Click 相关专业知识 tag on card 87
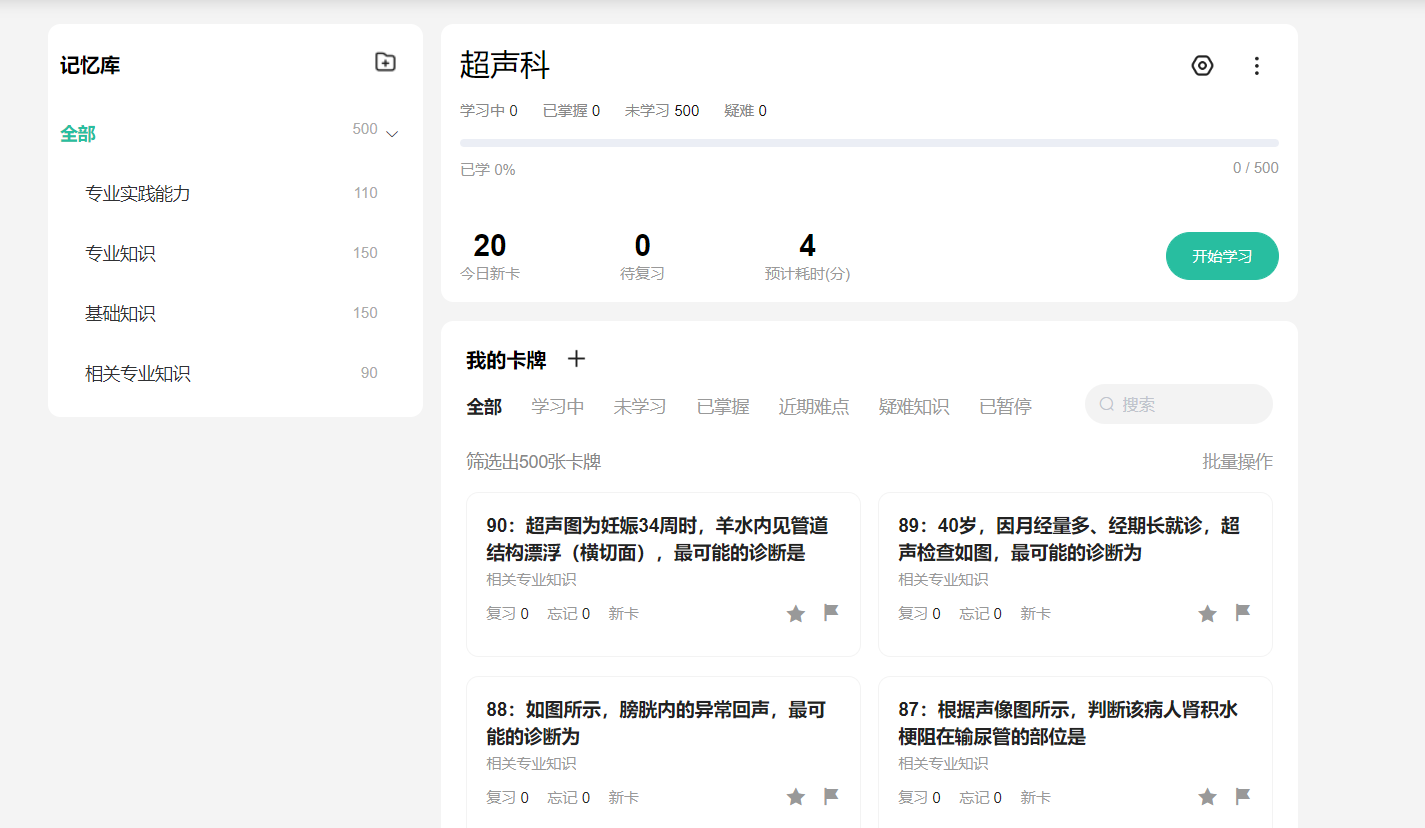 943,764
